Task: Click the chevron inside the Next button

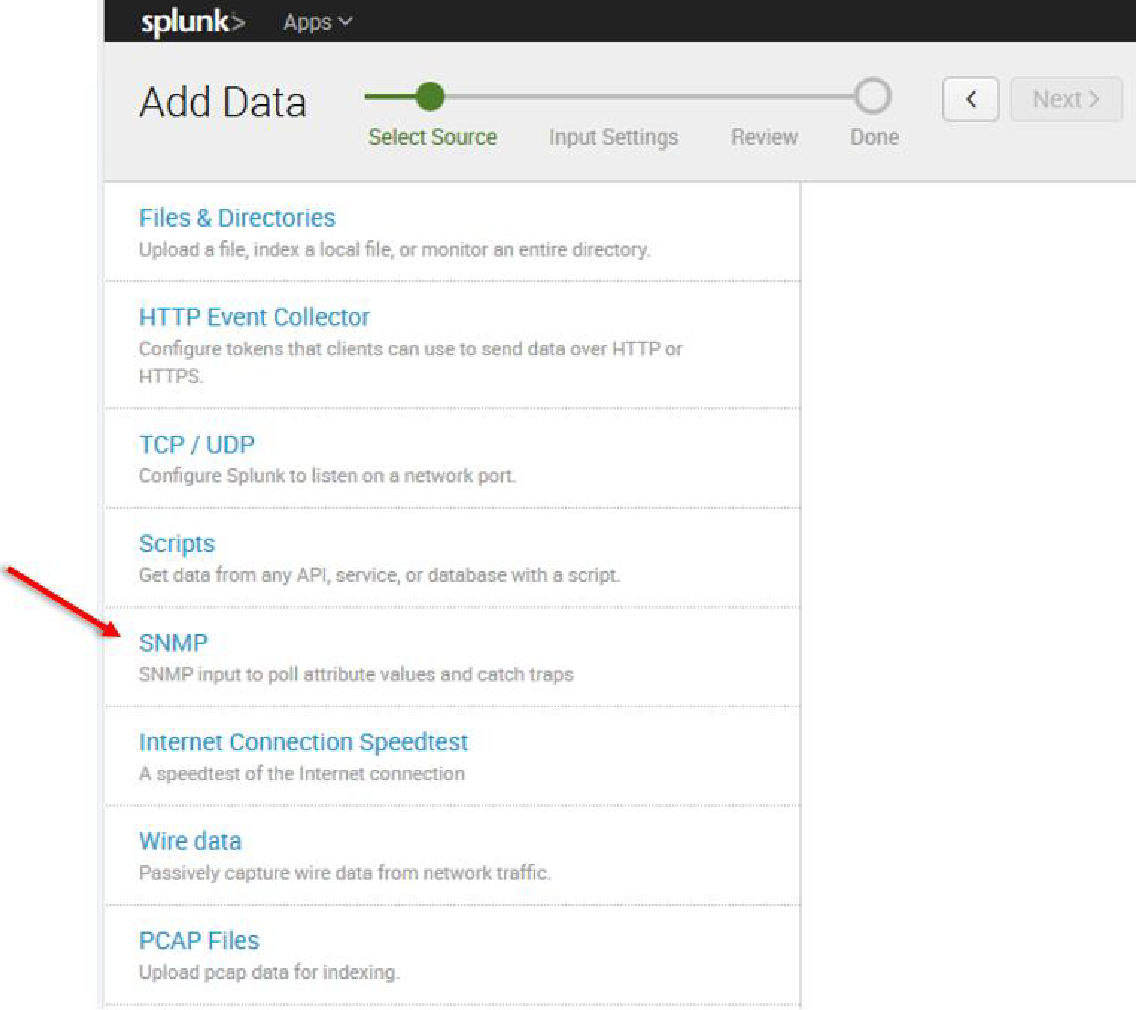Action: [x=1094, y=99]
